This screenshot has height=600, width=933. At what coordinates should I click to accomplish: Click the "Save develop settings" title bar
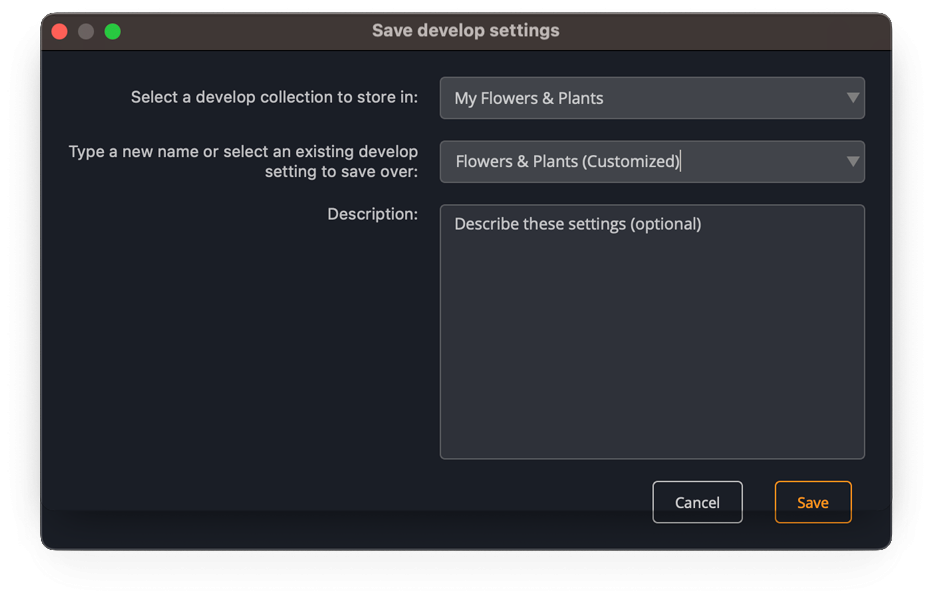point(466,31)
